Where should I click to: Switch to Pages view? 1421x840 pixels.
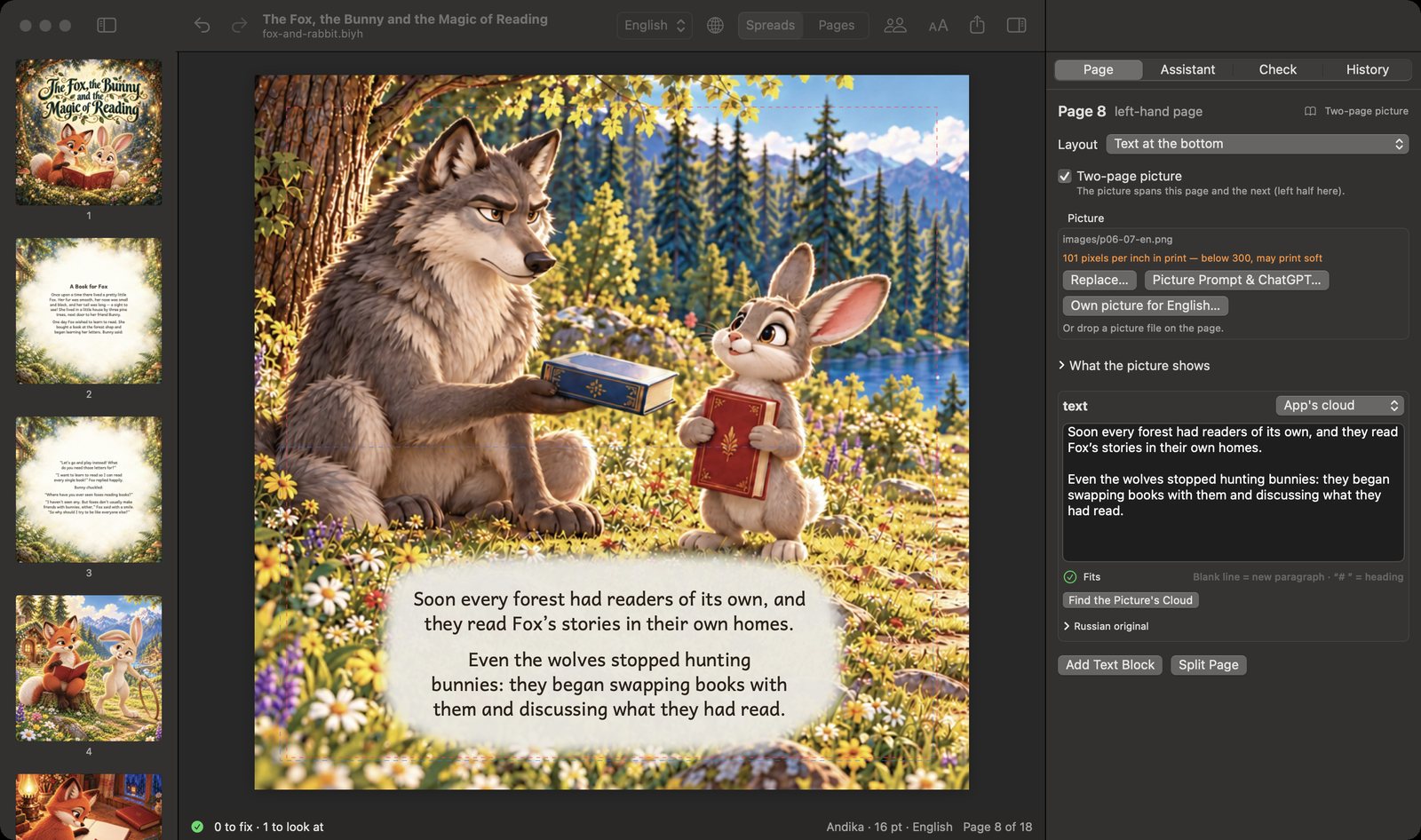(x=836, y=25)
